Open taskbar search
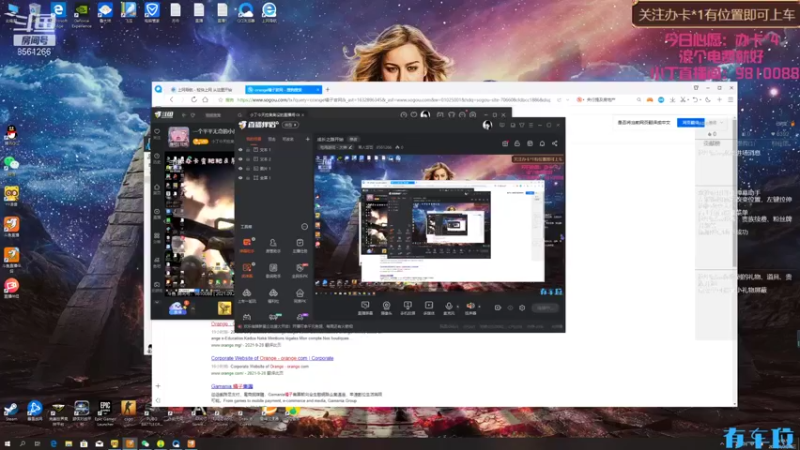 (22, 444)
